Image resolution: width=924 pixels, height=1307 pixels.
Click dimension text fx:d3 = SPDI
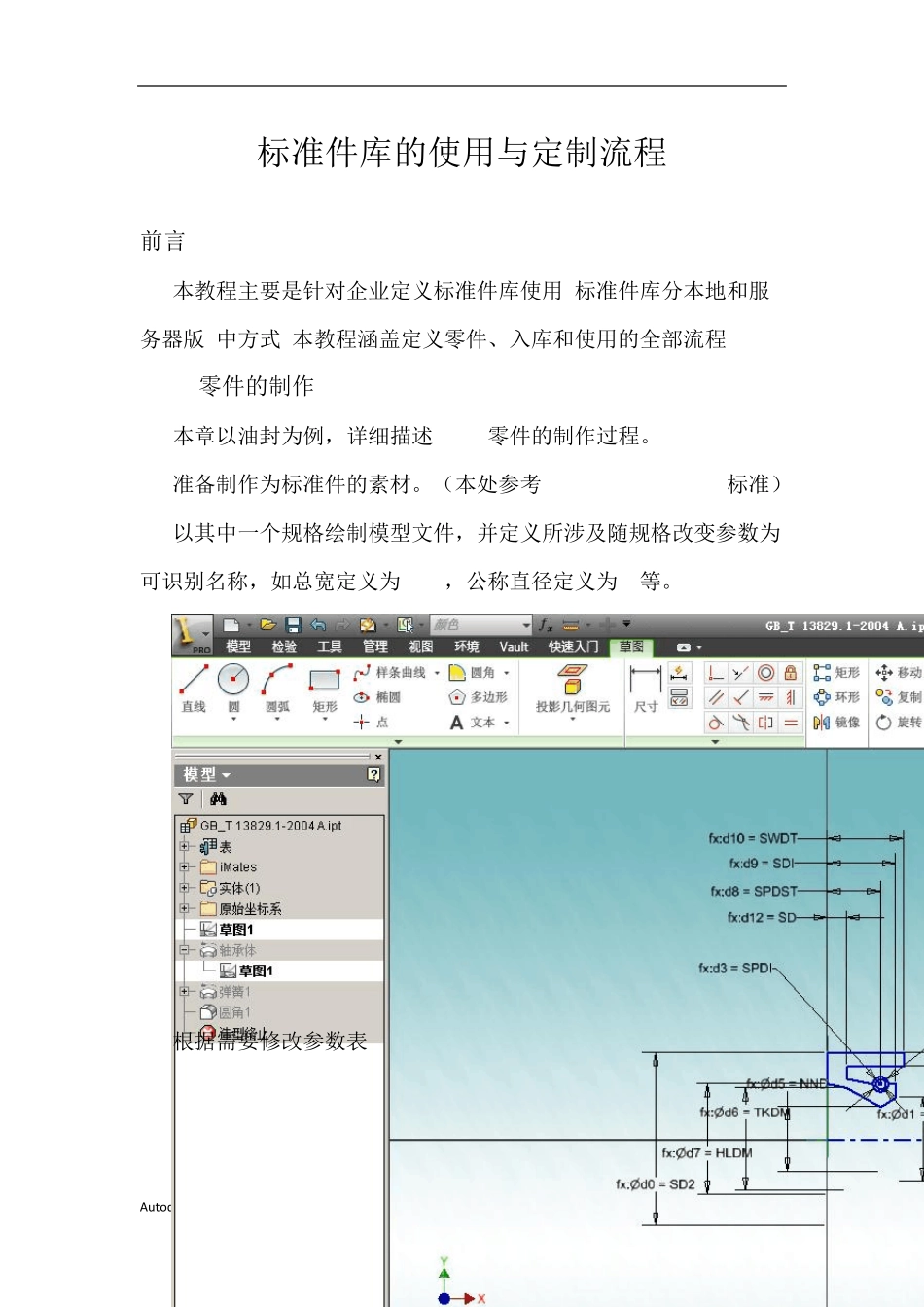click(x=734, y=968)
